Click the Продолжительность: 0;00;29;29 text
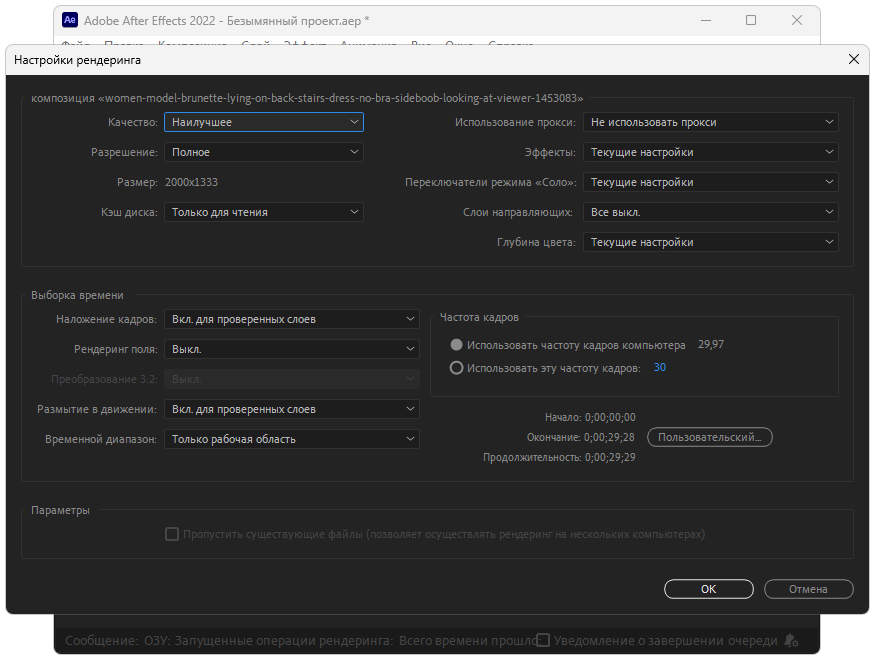 [559, 457]
